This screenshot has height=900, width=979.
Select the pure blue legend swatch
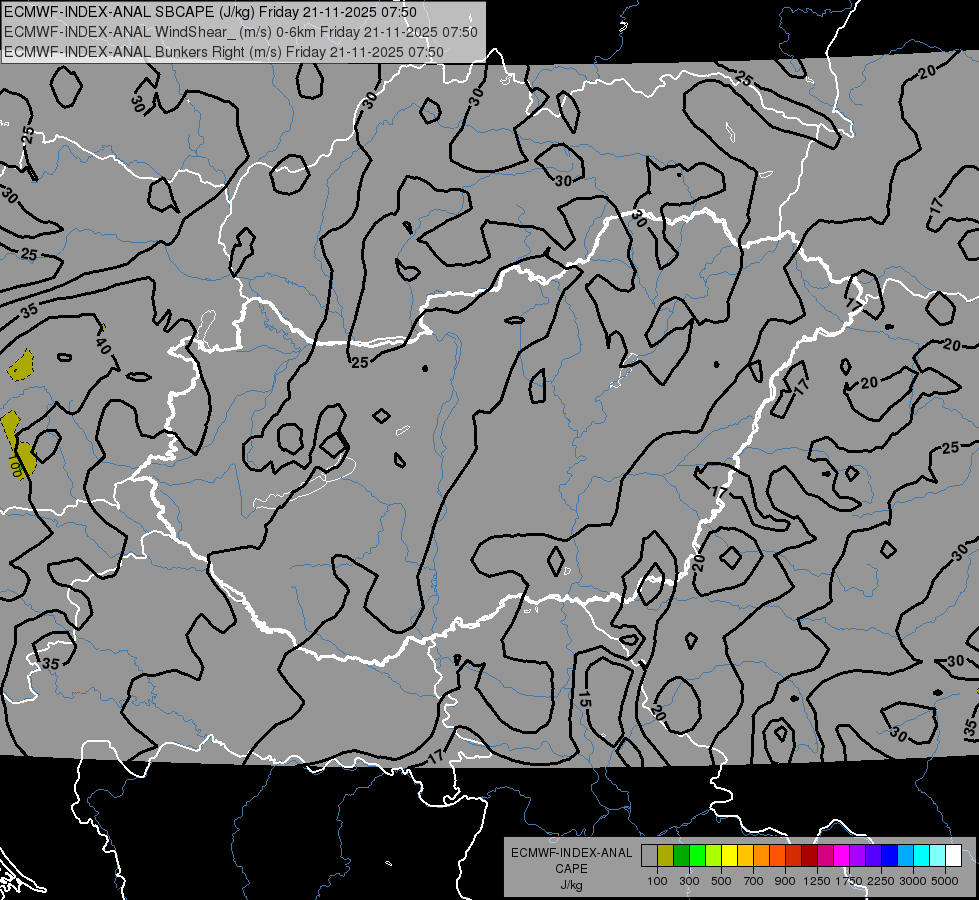tap(890, 856)
